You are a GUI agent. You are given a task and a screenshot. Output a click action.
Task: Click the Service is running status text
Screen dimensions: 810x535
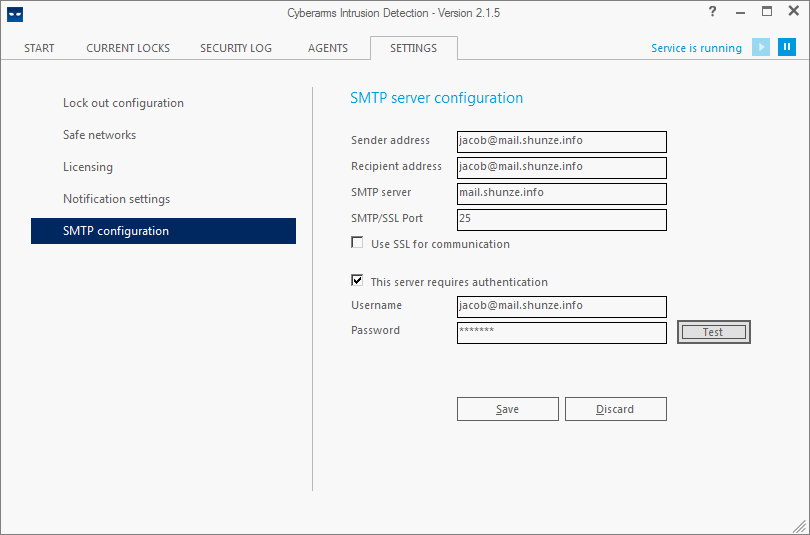tap(696, 48)
